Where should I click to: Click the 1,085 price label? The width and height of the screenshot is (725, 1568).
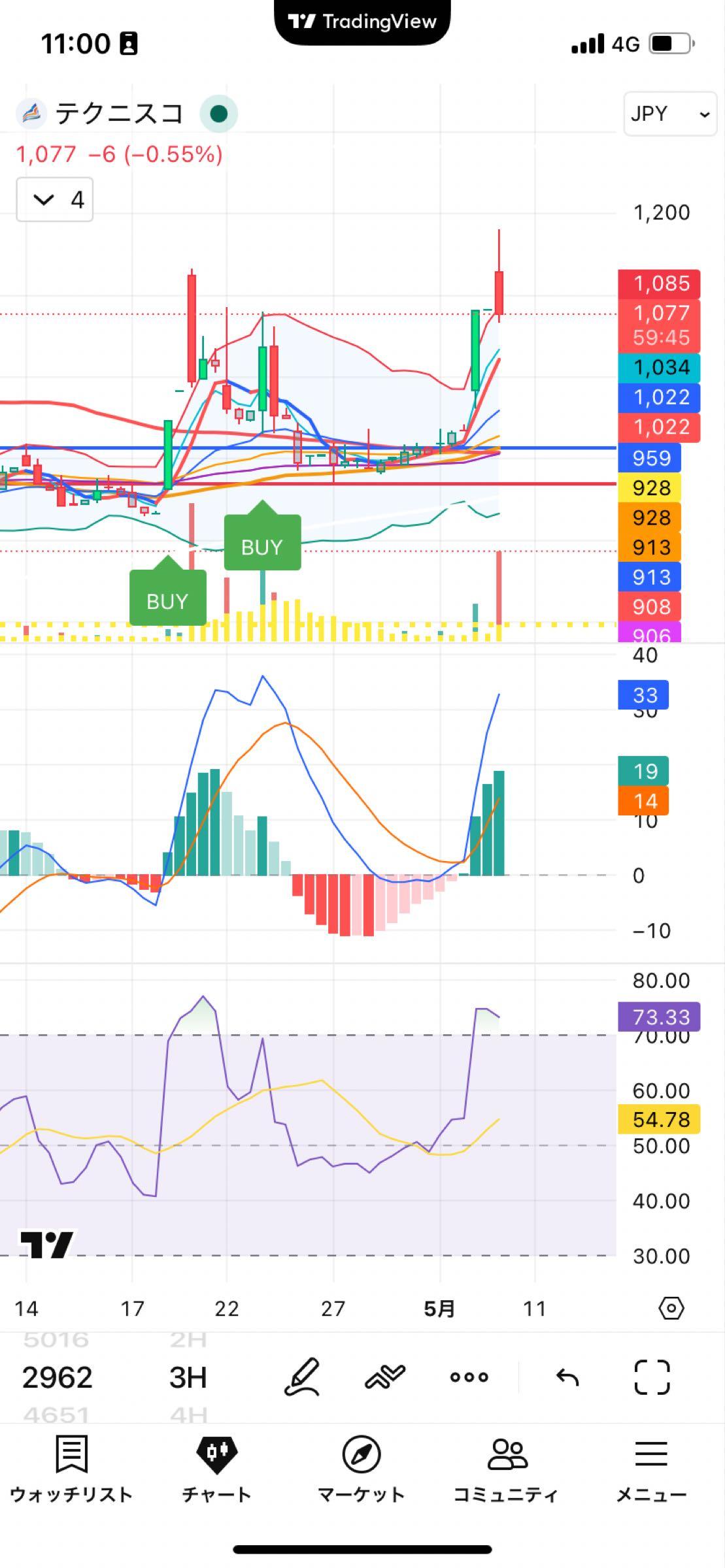[x=659, y=284]
